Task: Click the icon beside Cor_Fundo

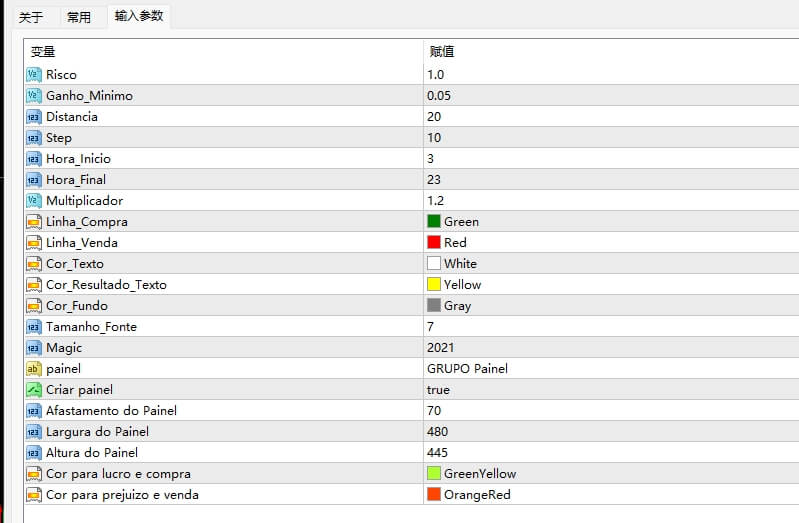Action: [x=33, y=306]
